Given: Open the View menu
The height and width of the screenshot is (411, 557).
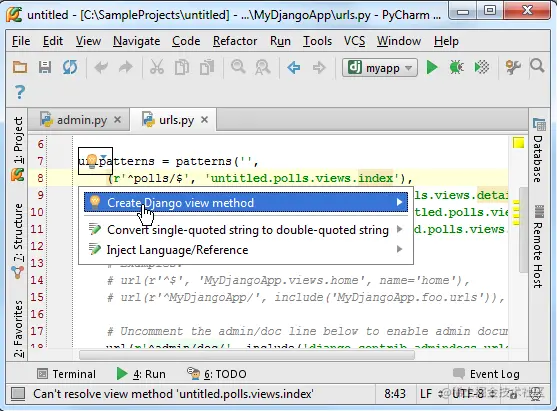Looking at the screenshot, I should pyautogui.click(x=88, y=41).
